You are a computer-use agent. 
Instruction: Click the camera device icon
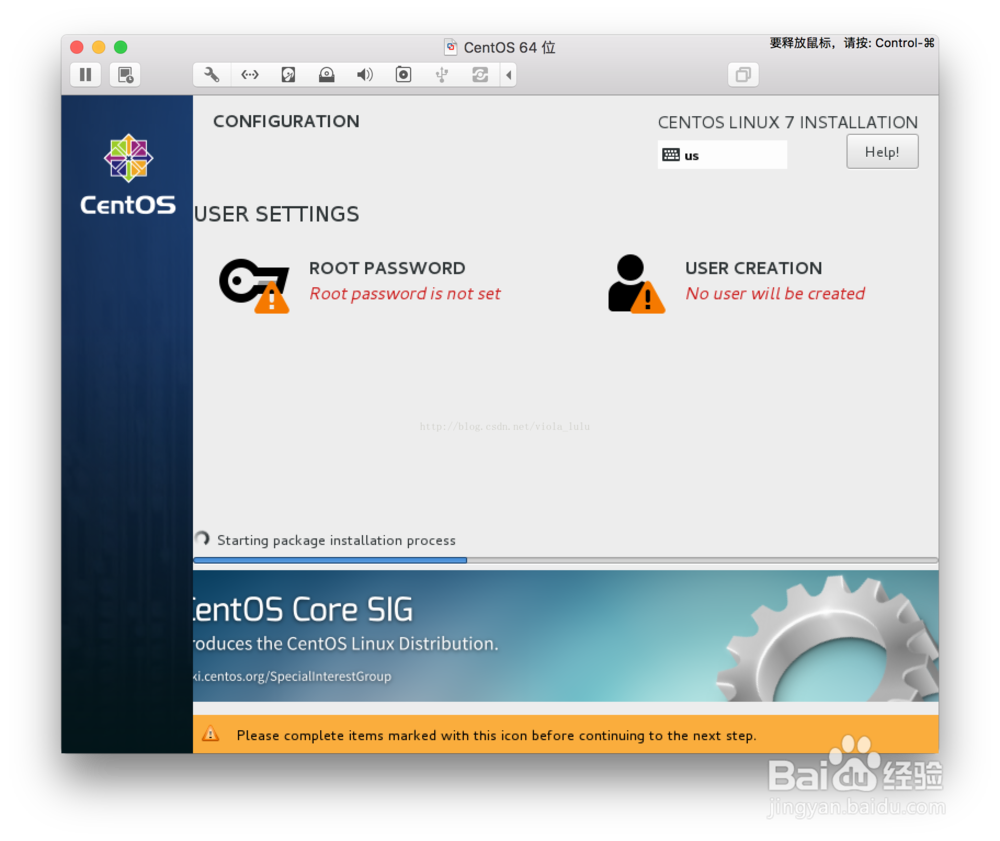(x=403, y=75)
